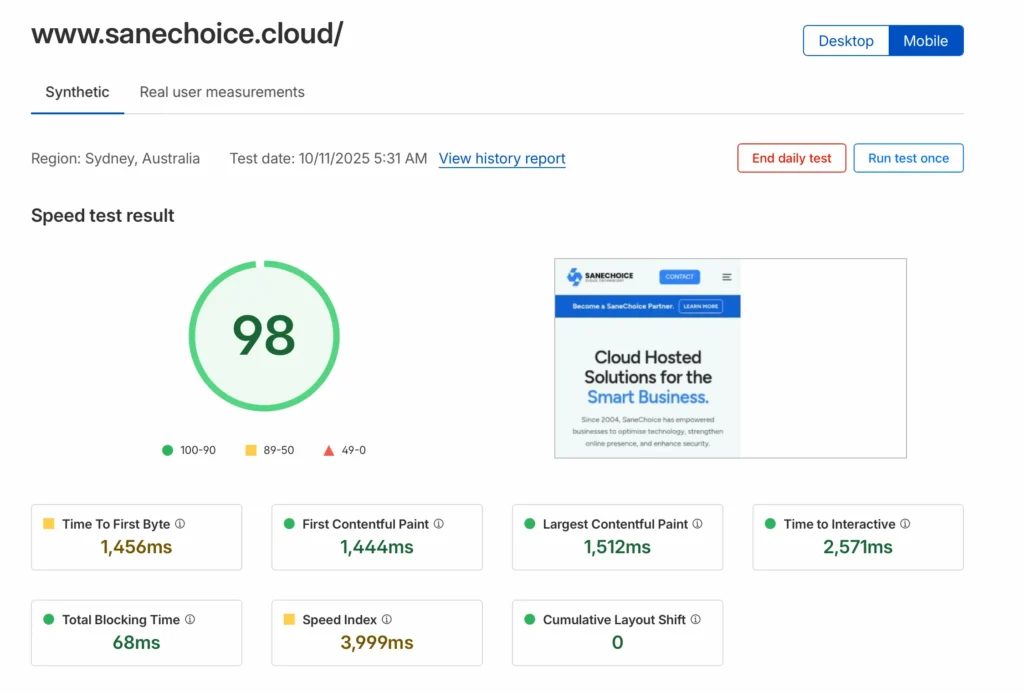Viewport: 1024px width, 693px height.
Task: Click the yellow 89-50 legend square
Action: pos(251,450)
